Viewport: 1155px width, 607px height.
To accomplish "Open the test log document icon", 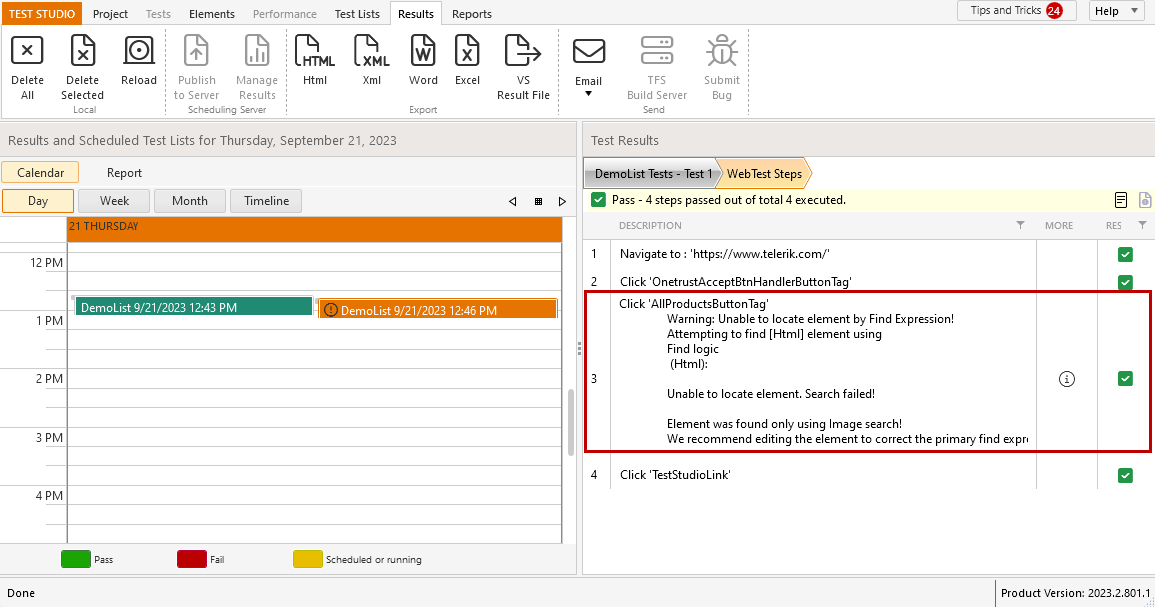I will tap(1120, 200).
